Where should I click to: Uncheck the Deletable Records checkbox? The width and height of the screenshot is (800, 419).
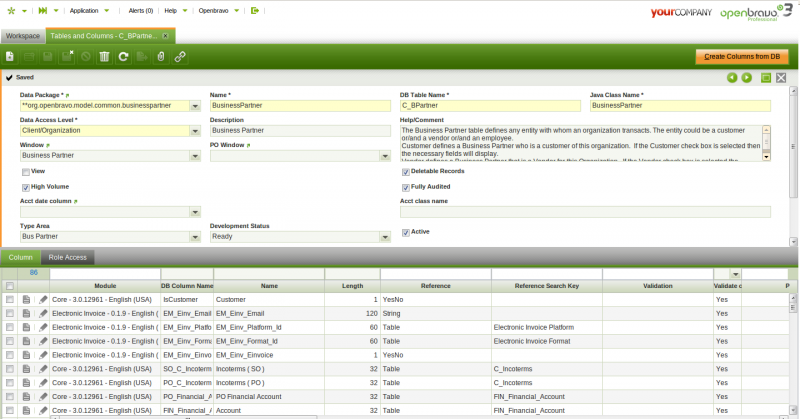(405, 171)
